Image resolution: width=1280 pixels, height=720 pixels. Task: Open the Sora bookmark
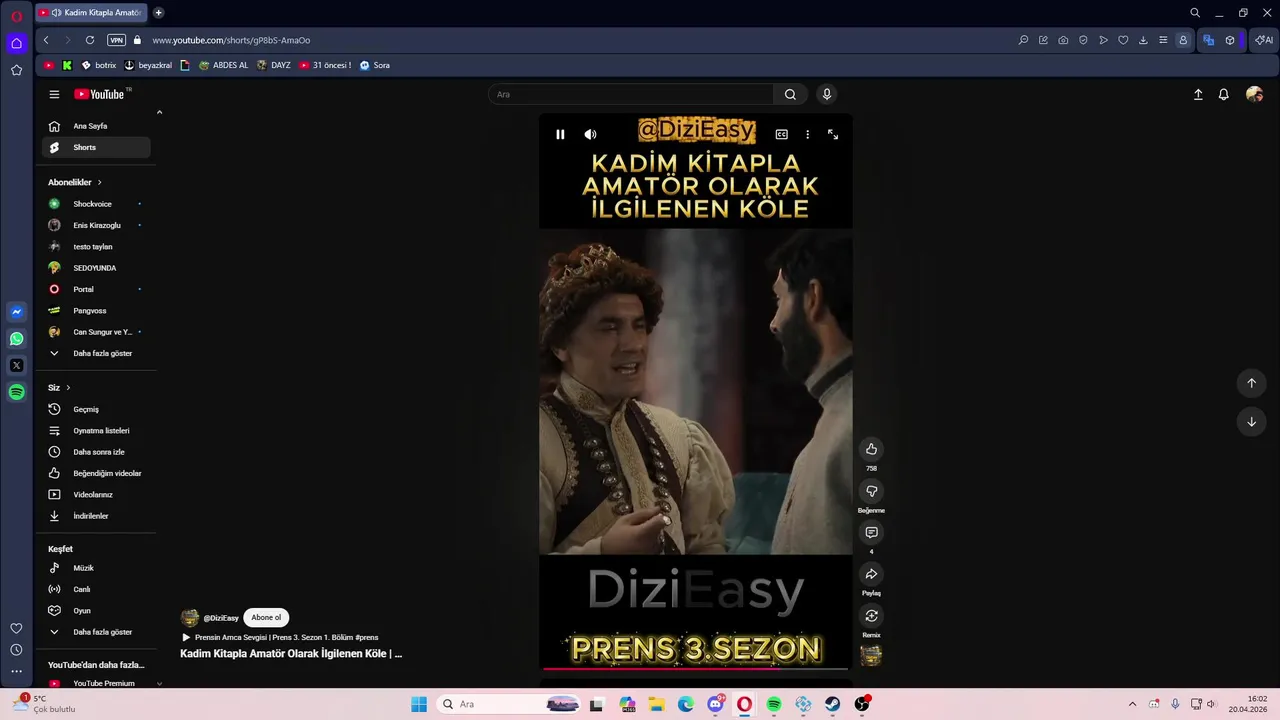point(374,65)
